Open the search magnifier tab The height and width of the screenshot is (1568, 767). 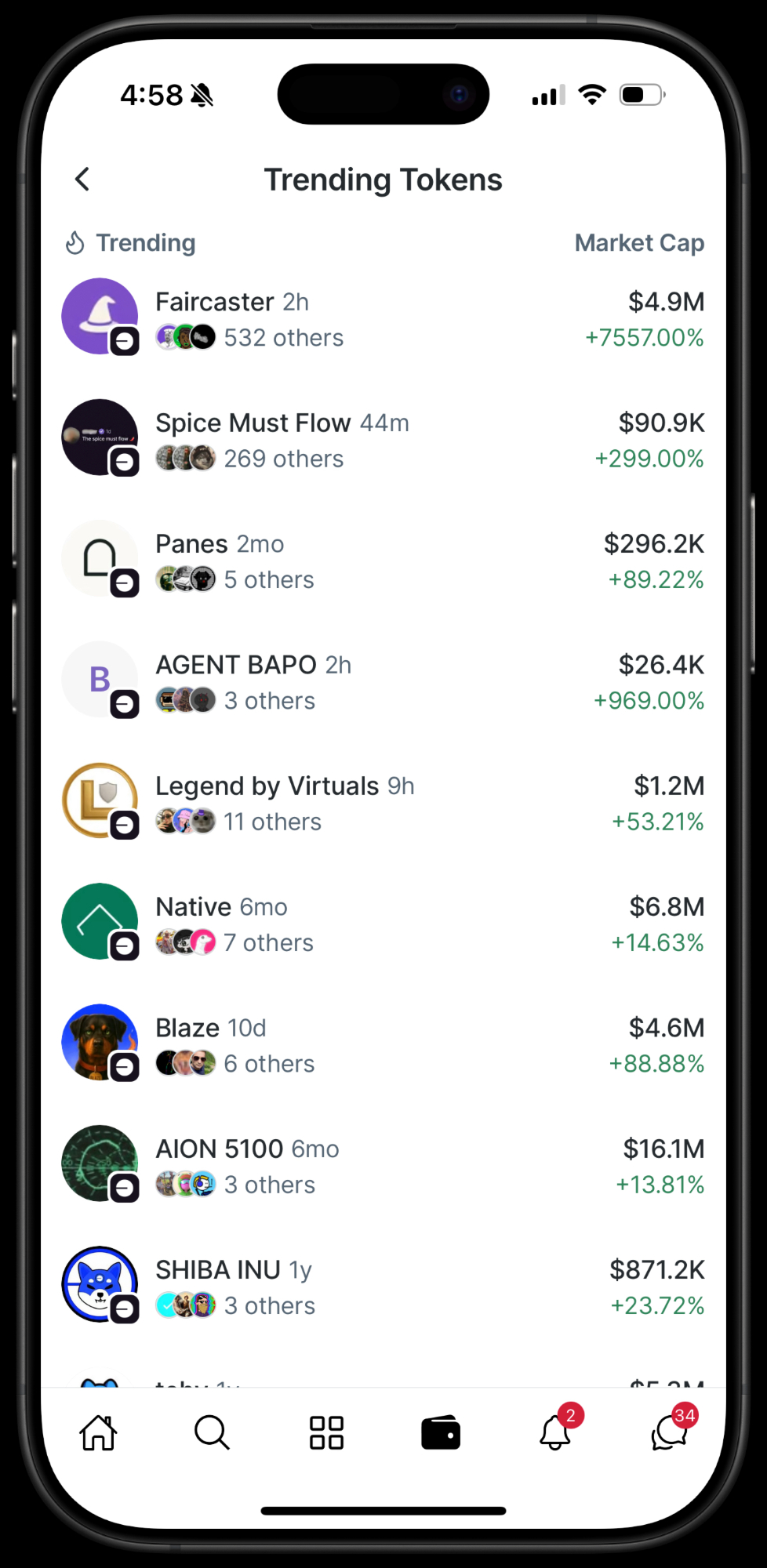212,1432
